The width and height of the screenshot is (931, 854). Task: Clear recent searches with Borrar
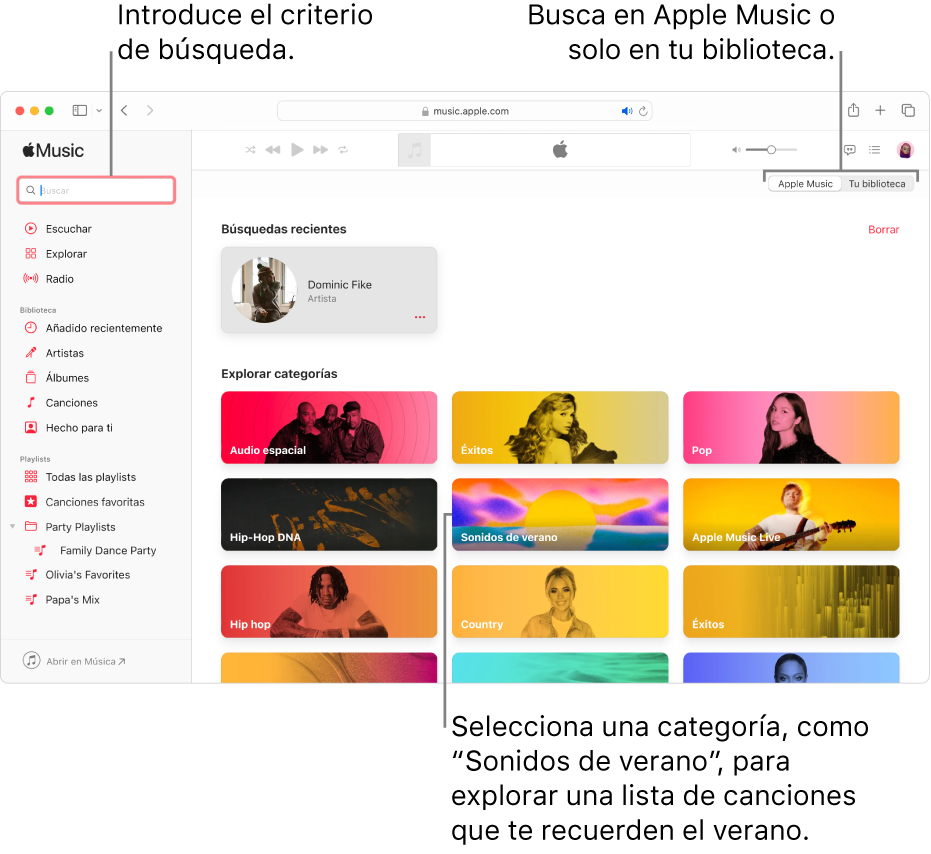pyautogui.click(x=884, y=229)
